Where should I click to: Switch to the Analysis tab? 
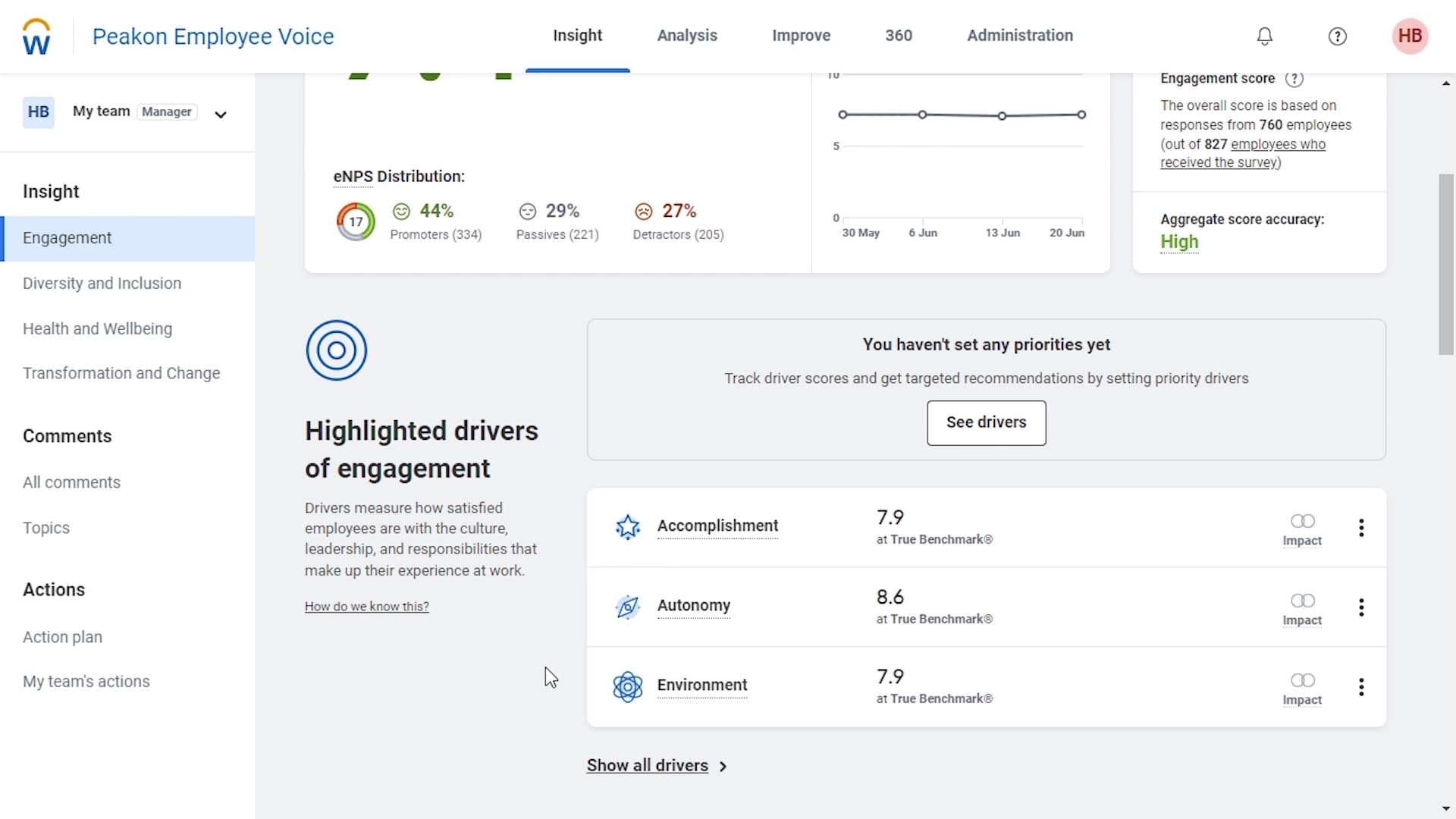(686, 36)
